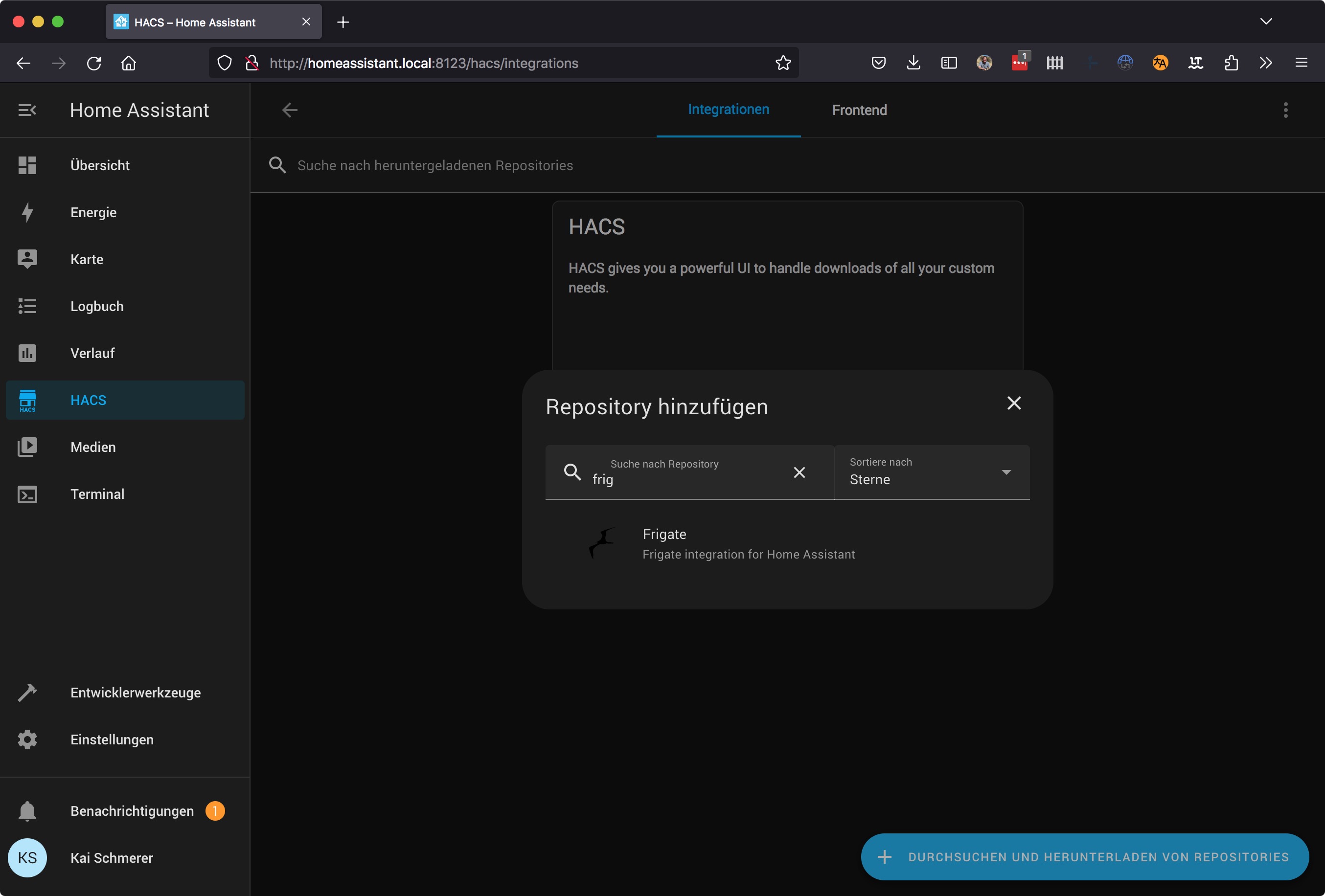Expand Firefox tab list chevron
The image size is (1325, 896).
tap(1266, 22)
